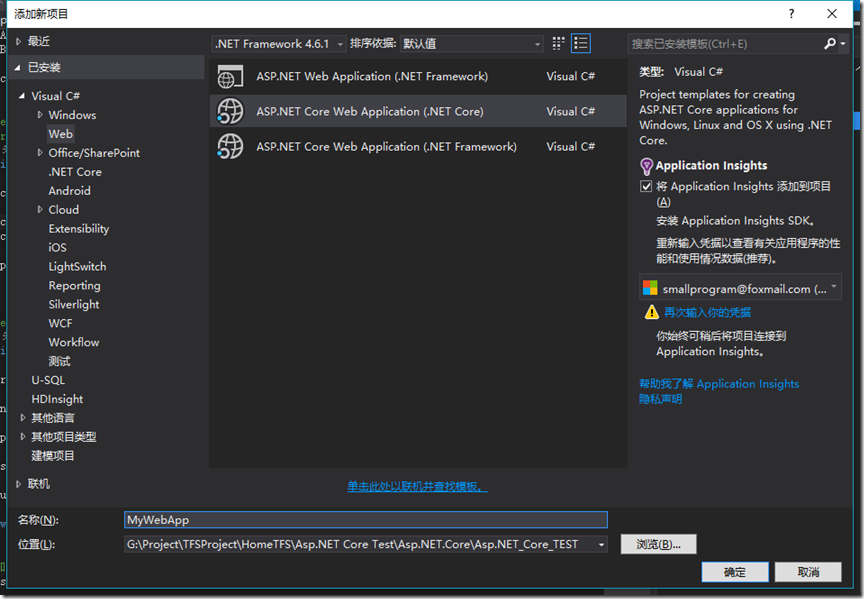Click the find templates online link

tap(418, 487)
